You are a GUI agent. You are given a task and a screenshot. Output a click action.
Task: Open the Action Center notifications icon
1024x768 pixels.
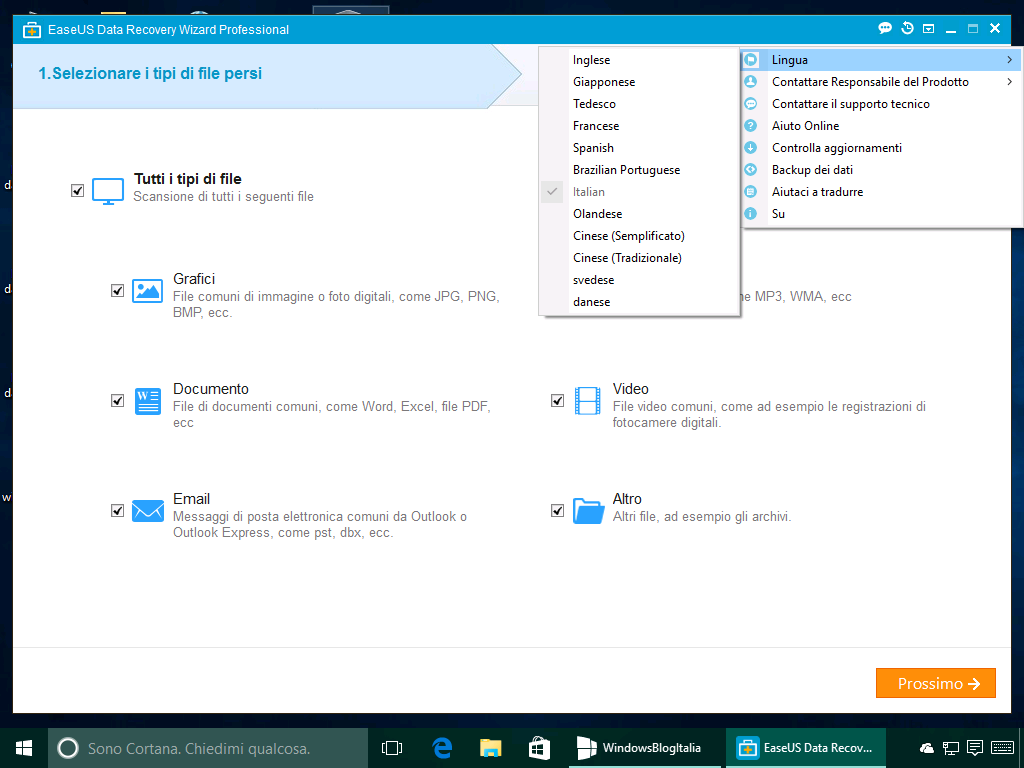(975, 748)
